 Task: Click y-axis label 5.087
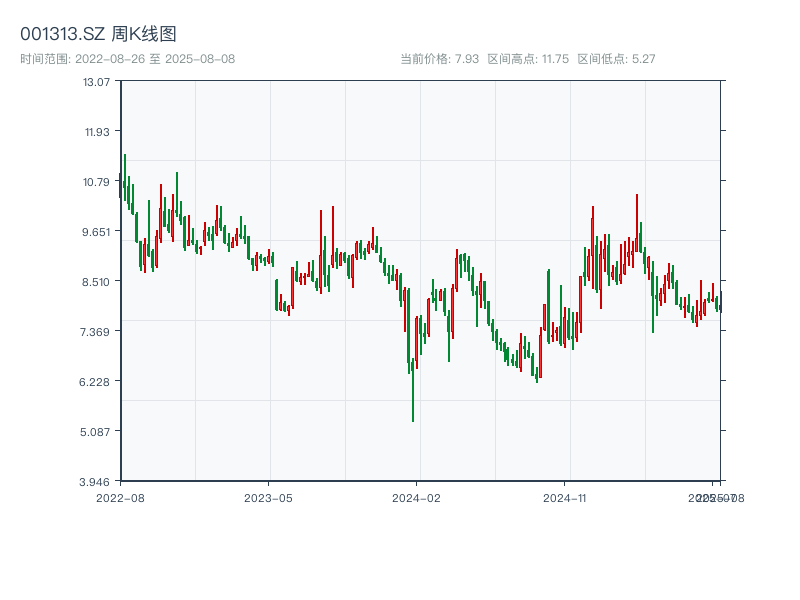coord(95,432)
